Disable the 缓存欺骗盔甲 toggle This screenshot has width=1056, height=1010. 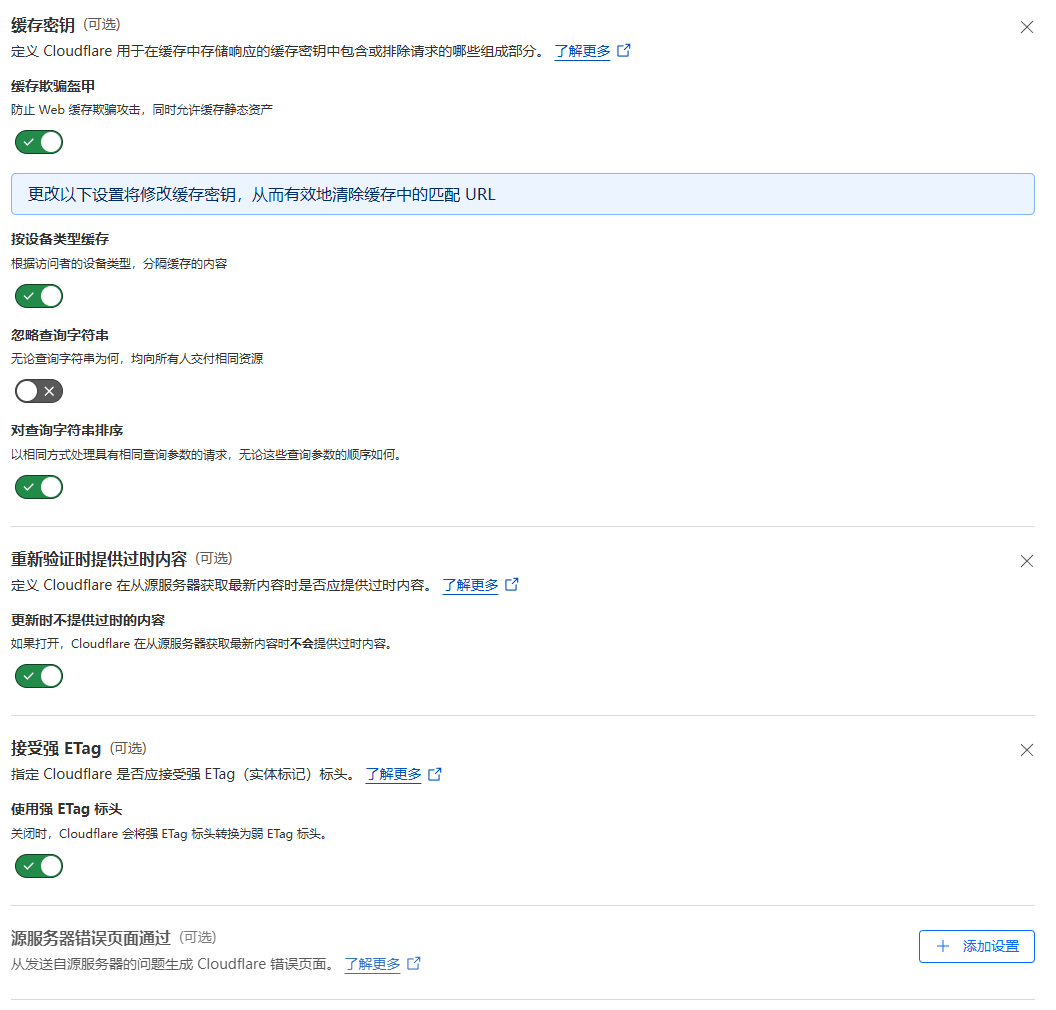pos(38,142)
